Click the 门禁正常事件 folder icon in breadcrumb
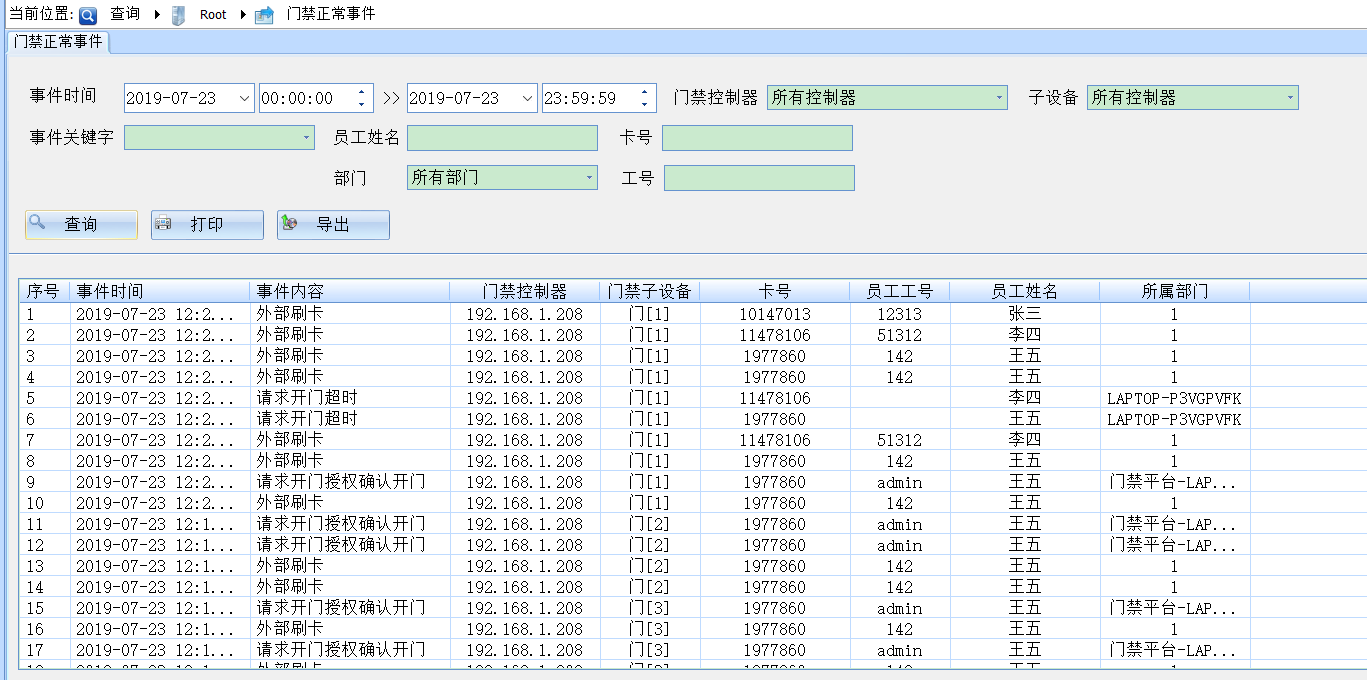The image size is (1367, 680). click(x=264, y=15)
